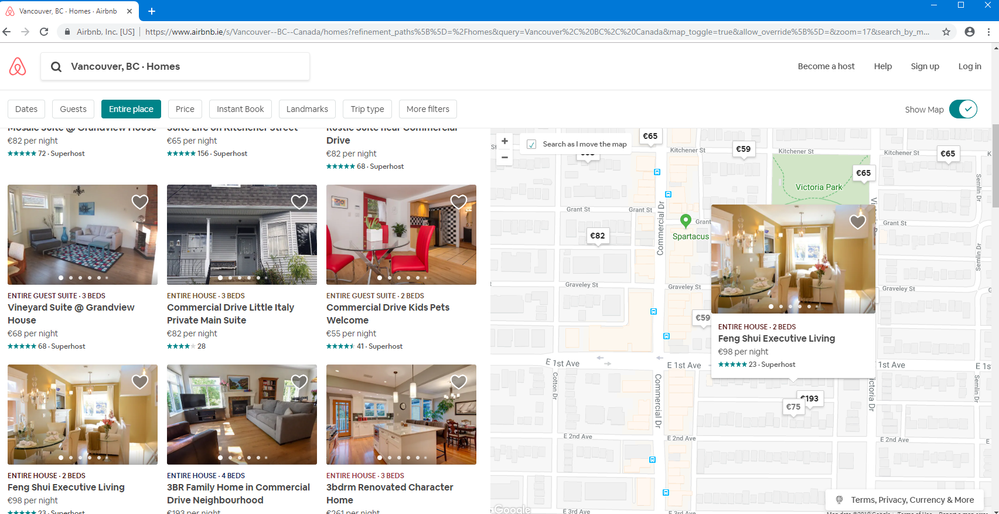Viewport: 999px width, 514px height.
Task: Heart the Commercial Drive Little Italy listing
Action: 299,202
